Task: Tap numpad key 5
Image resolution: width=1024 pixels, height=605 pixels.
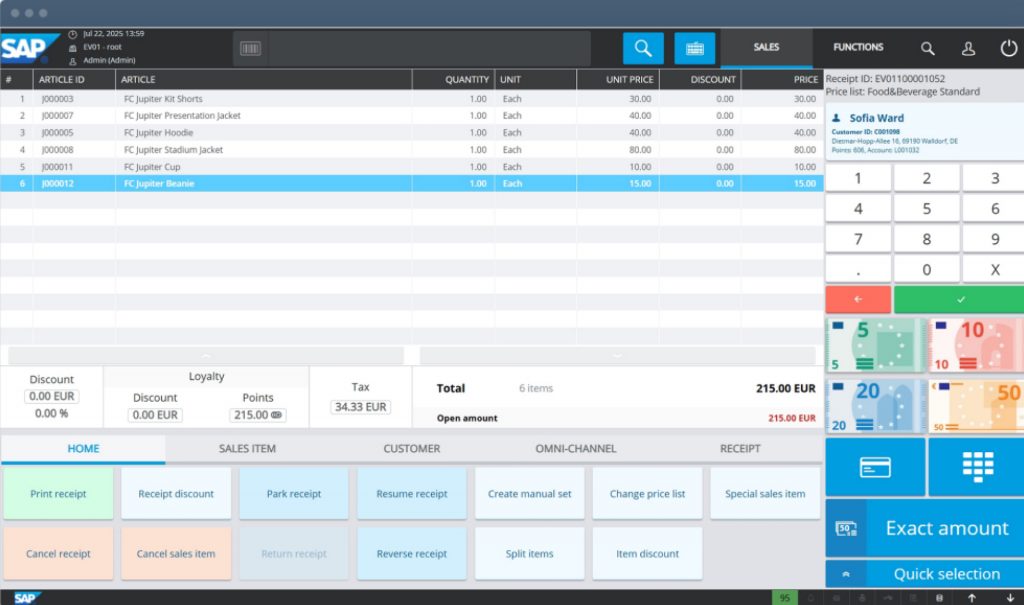Action: [x=927, y=208]
